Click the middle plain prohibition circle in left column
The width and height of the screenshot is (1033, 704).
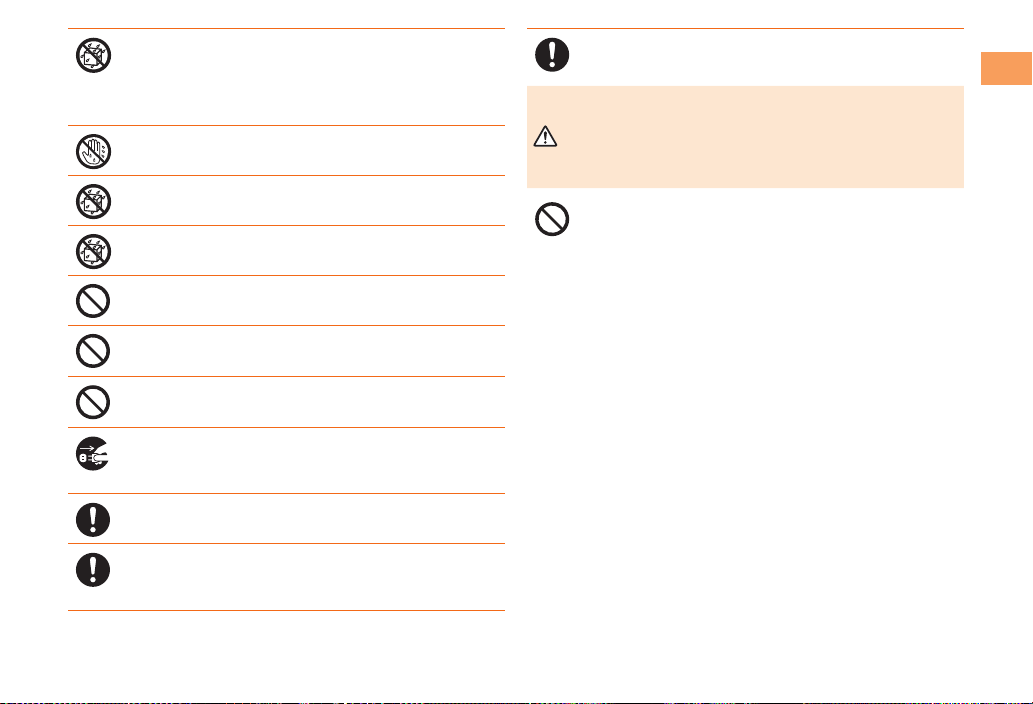click(93, 351)
